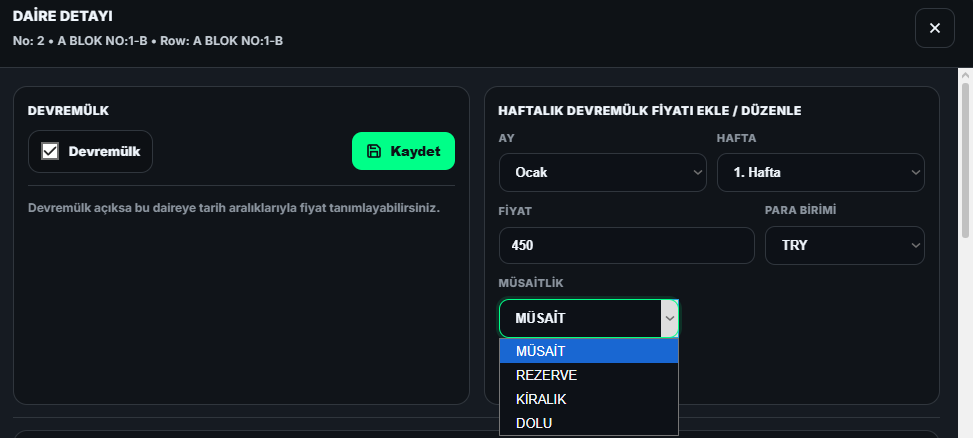The width and height of the screenshot is (973, 438).
Task: Click the floppy disk save icon
Action: [x=374, y=151]
